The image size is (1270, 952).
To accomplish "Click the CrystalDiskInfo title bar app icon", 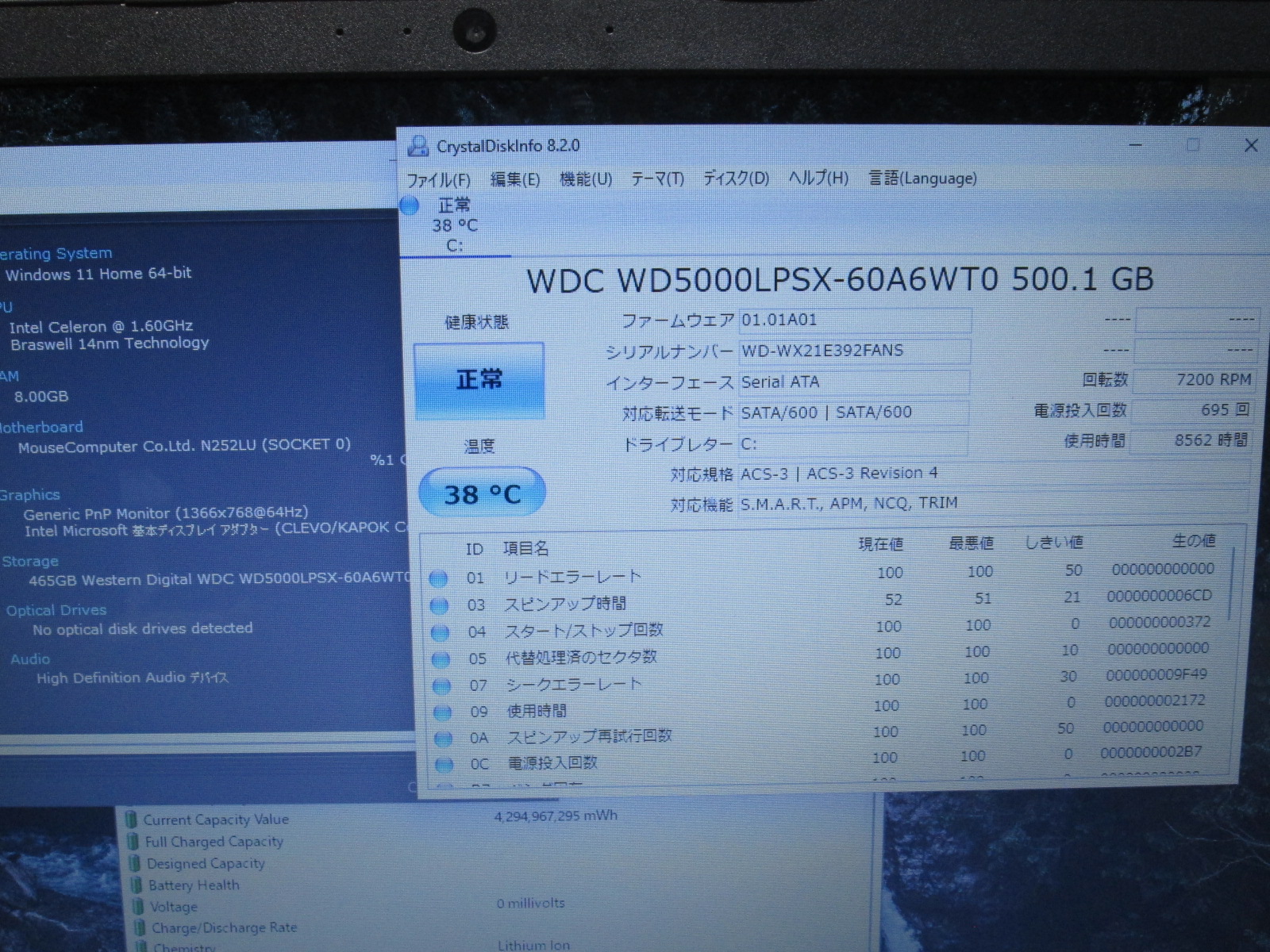I will [x=418, y=147].
